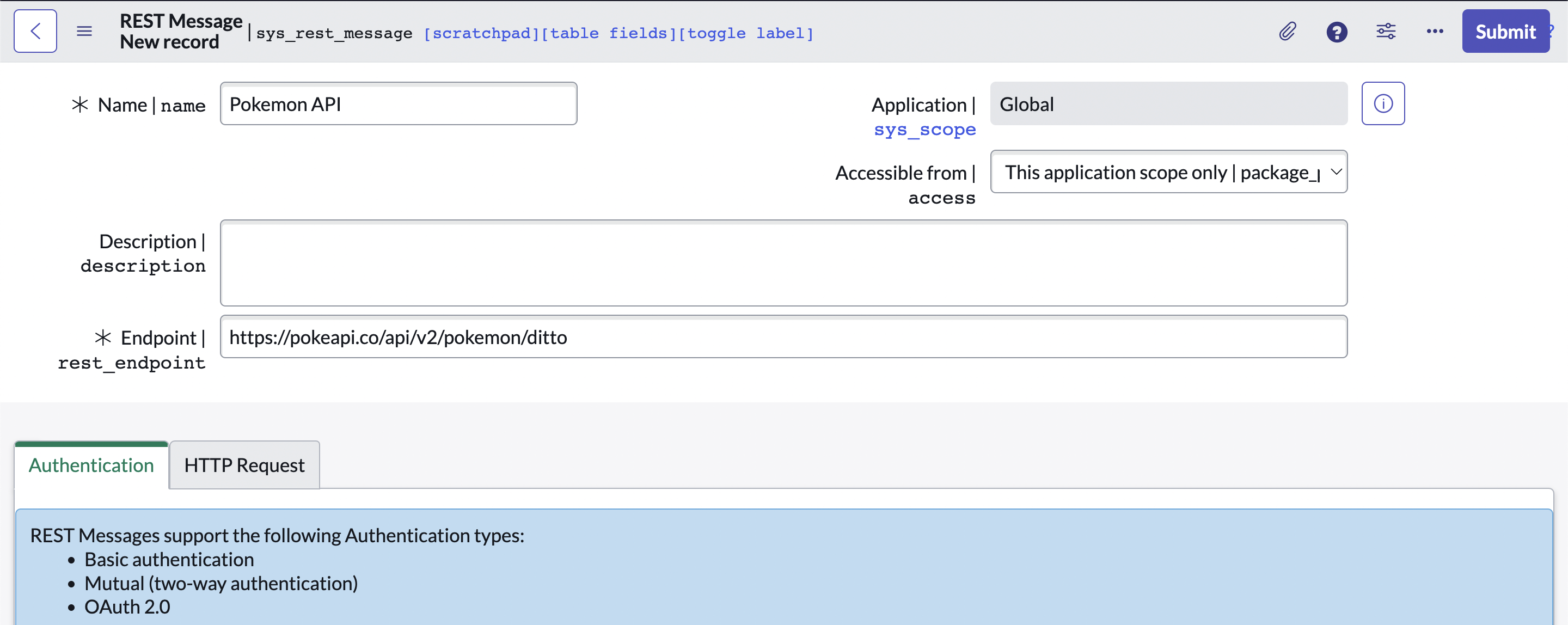Click the paperclip attachments icon
Screen dimensions: 1568x625
pos(1287,31)
